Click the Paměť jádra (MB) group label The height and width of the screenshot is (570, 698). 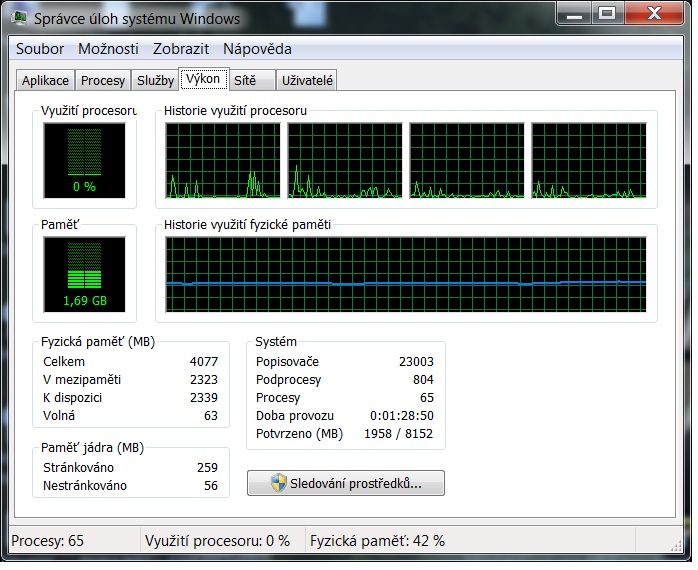(x=93, y=448)
